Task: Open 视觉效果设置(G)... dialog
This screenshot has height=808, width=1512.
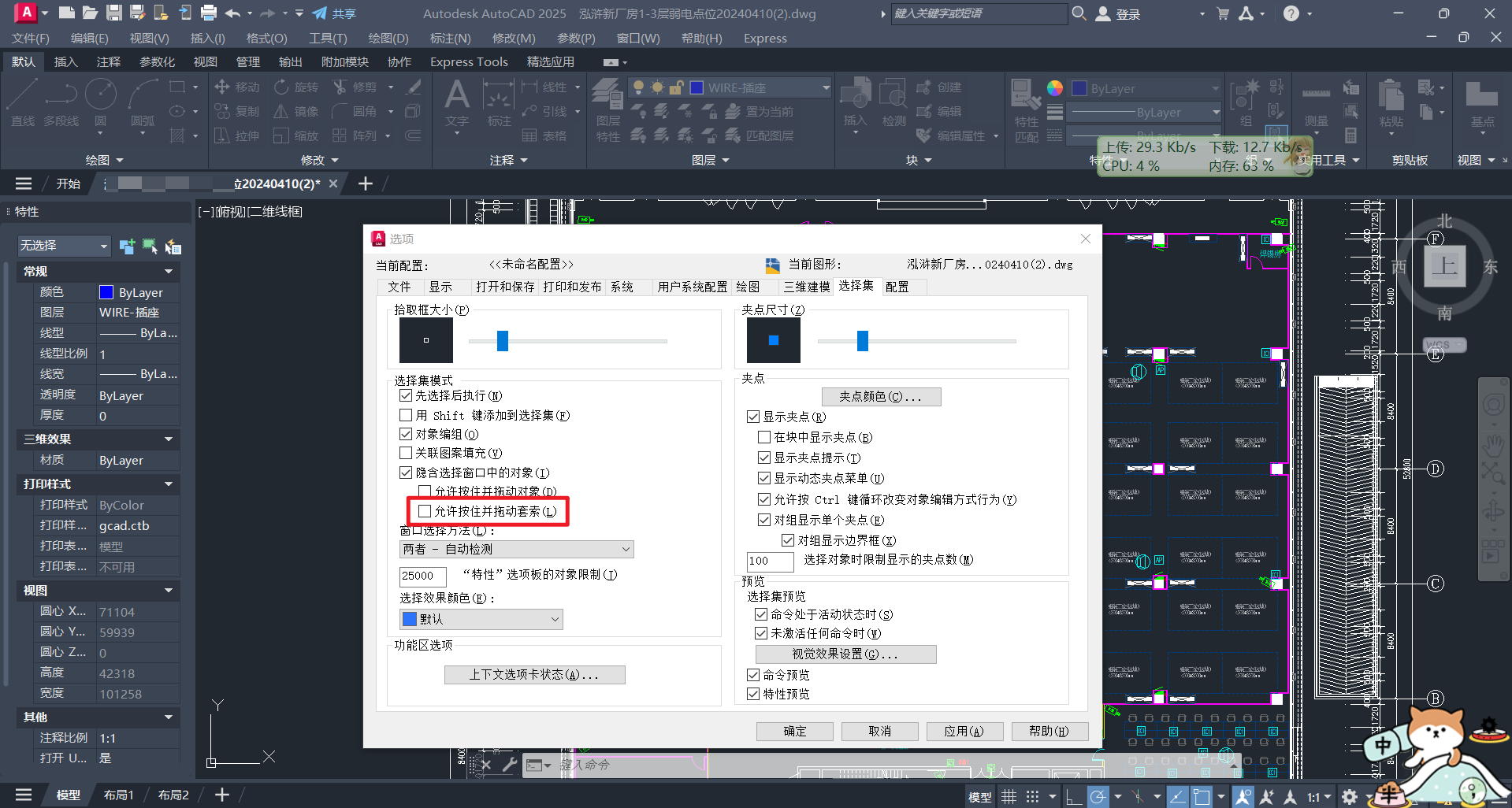Action: pos(845,654)
